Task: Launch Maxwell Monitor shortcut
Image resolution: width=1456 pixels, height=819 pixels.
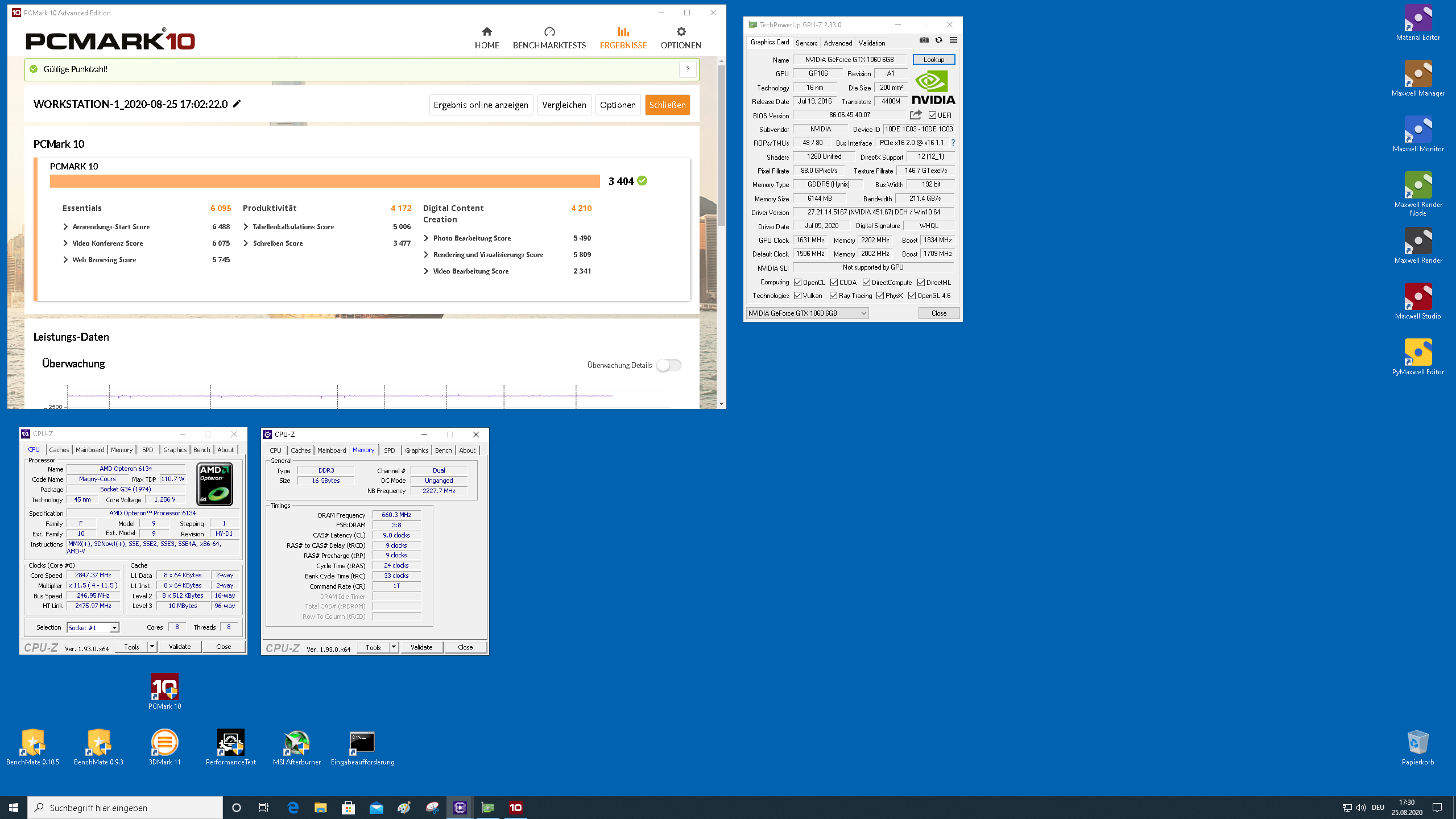Action: click(1418, 135)
